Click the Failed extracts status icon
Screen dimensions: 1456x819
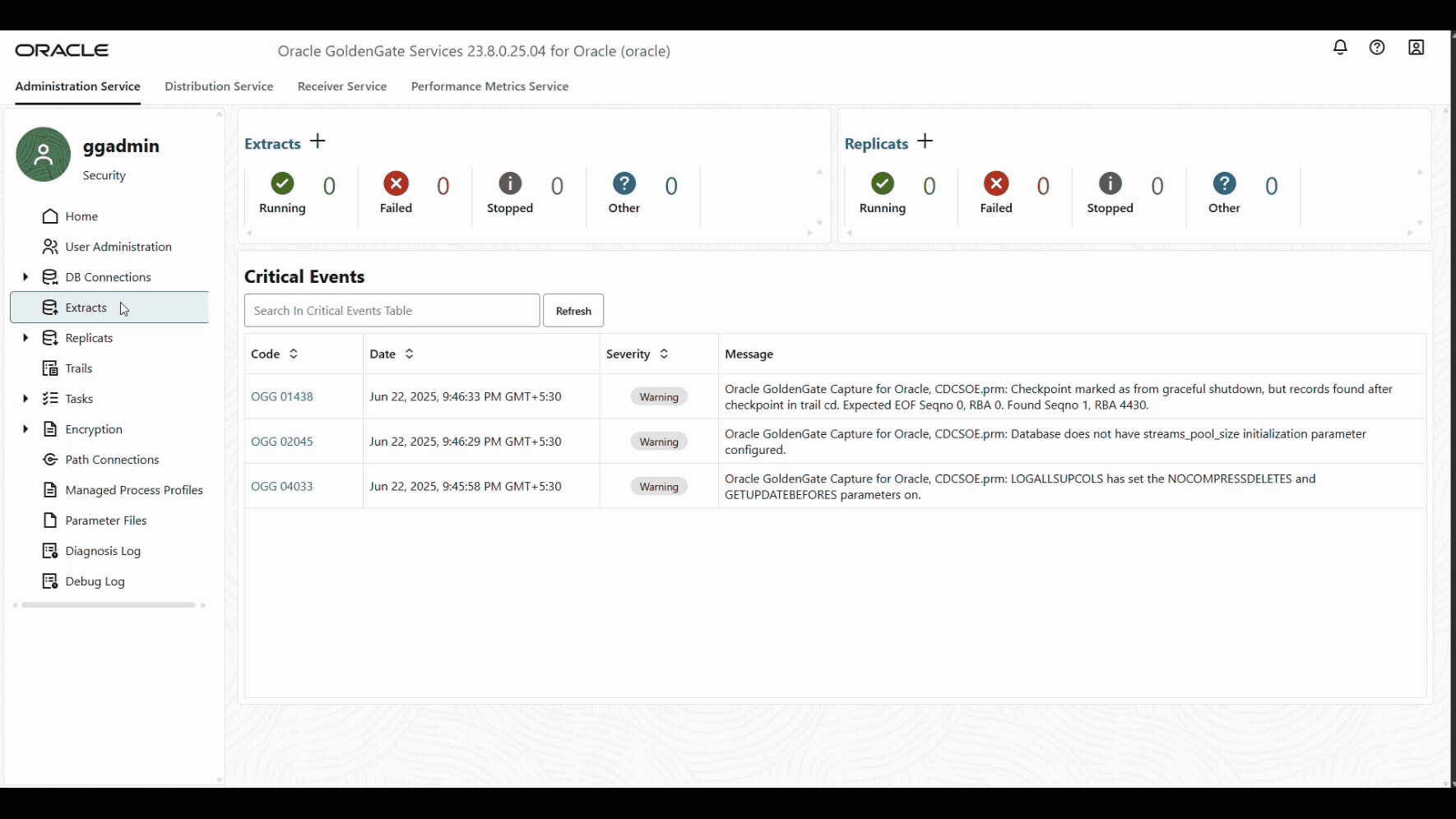(396, 183)
